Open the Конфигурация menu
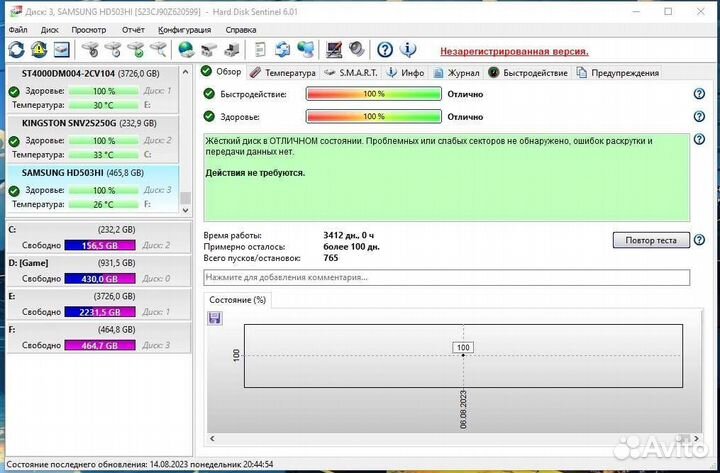720x473 pixels. click(x=185, y=30)
